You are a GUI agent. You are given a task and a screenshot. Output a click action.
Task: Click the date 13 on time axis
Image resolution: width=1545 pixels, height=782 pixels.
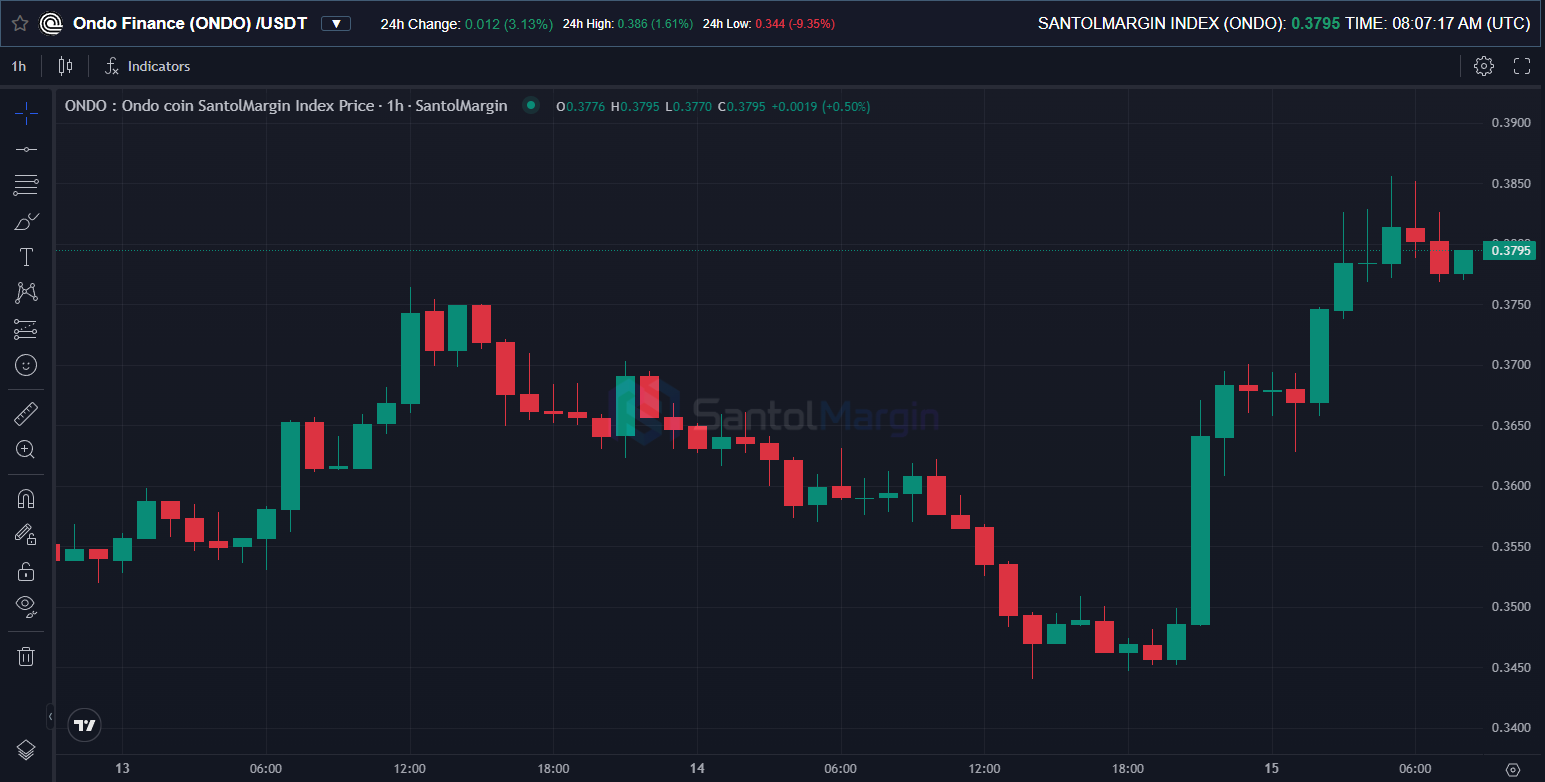122,769
